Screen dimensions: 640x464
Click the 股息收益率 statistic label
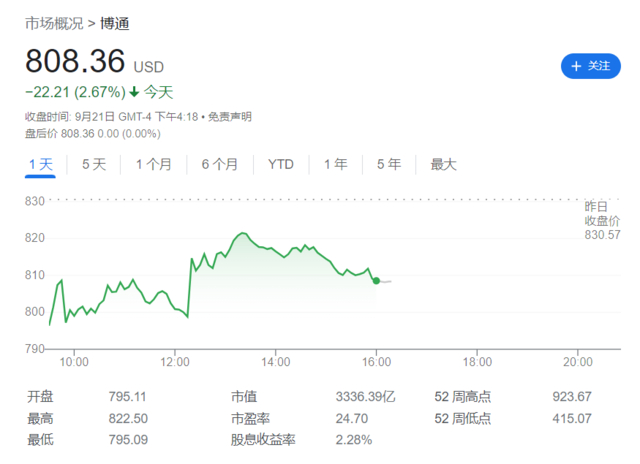pos(262,440)
